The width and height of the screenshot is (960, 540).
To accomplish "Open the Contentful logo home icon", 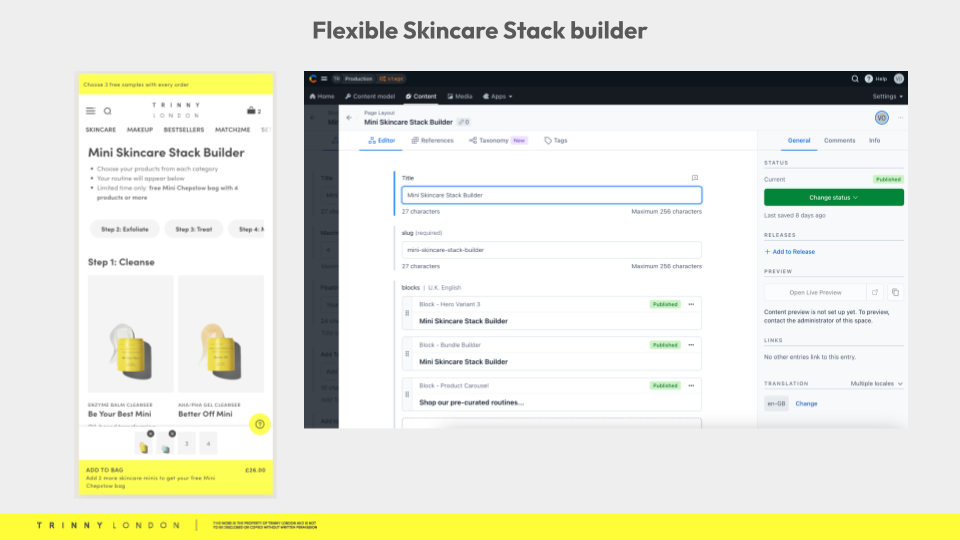I will pos(313,78).
